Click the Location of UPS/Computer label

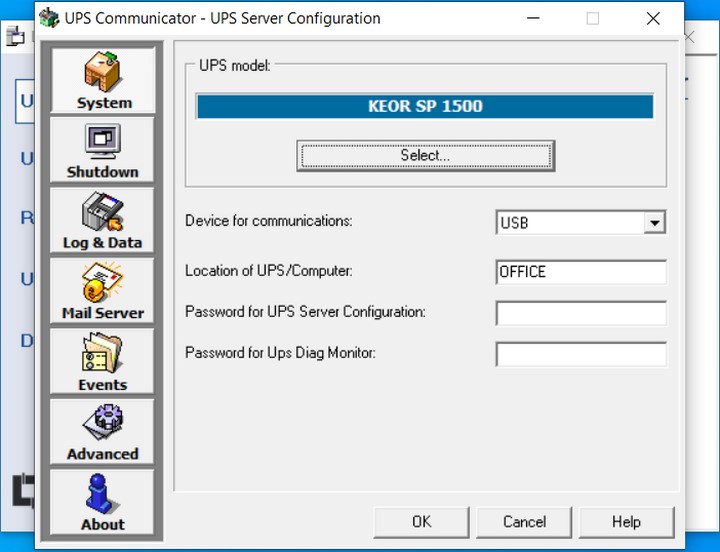[x=269, y=271]
